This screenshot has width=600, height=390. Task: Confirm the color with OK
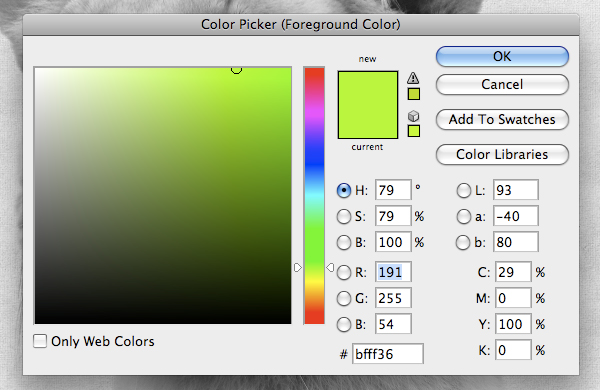[x=502, y=57]
